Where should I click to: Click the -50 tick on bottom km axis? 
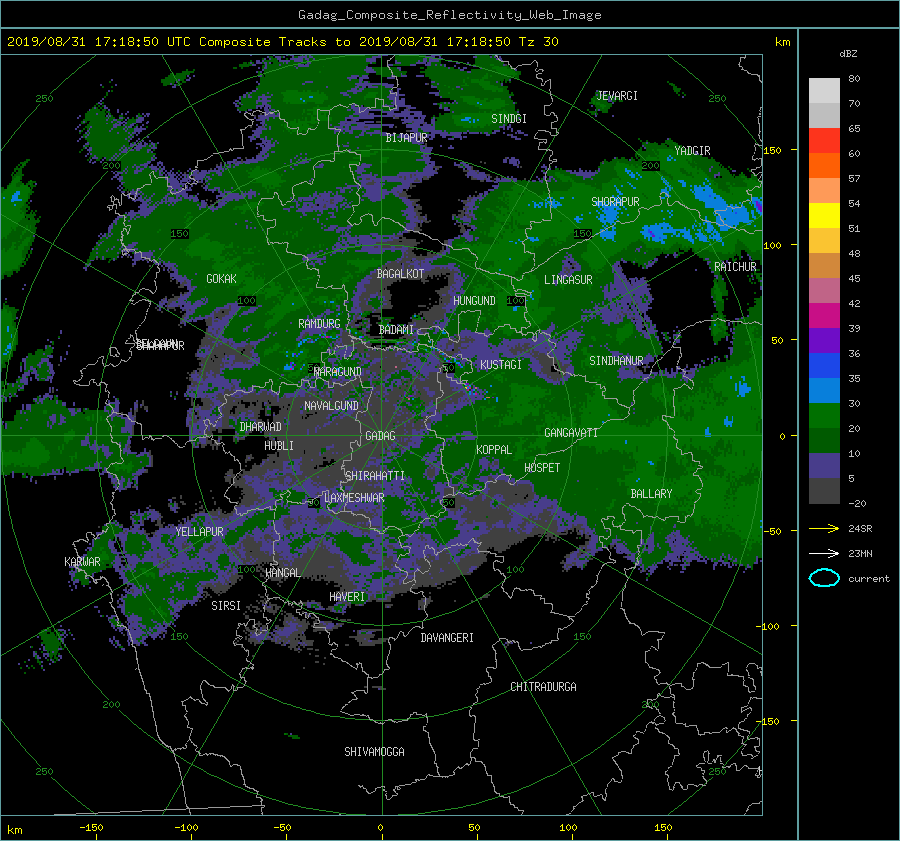282,827
